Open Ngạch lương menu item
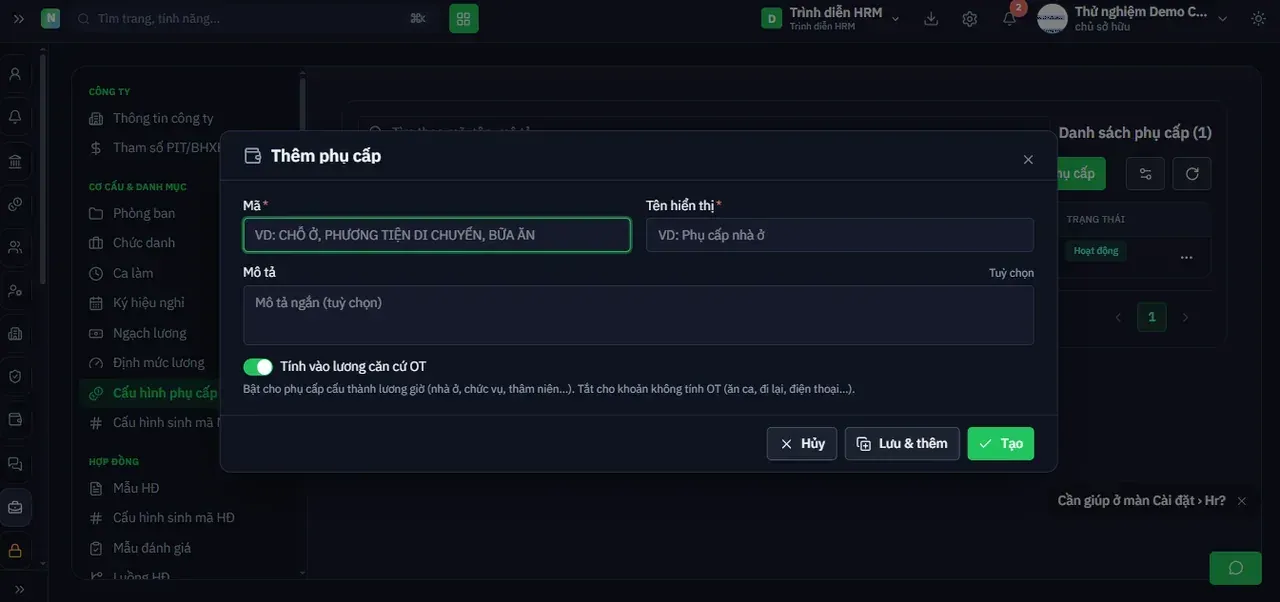1280x602 pixels. click(150, 333)
